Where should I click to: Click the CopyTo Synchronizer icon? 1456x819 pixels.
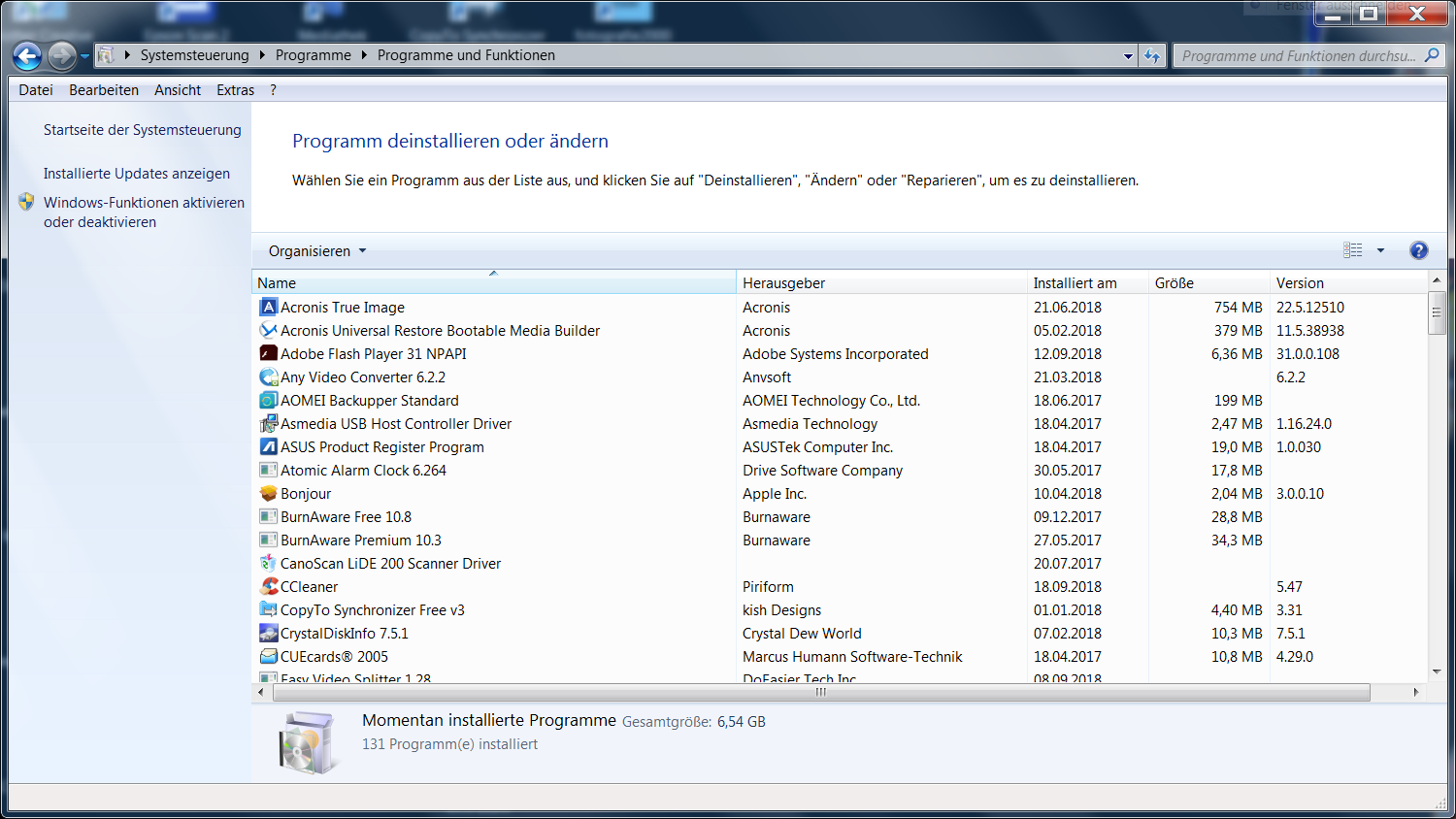(x=269, y=609)
